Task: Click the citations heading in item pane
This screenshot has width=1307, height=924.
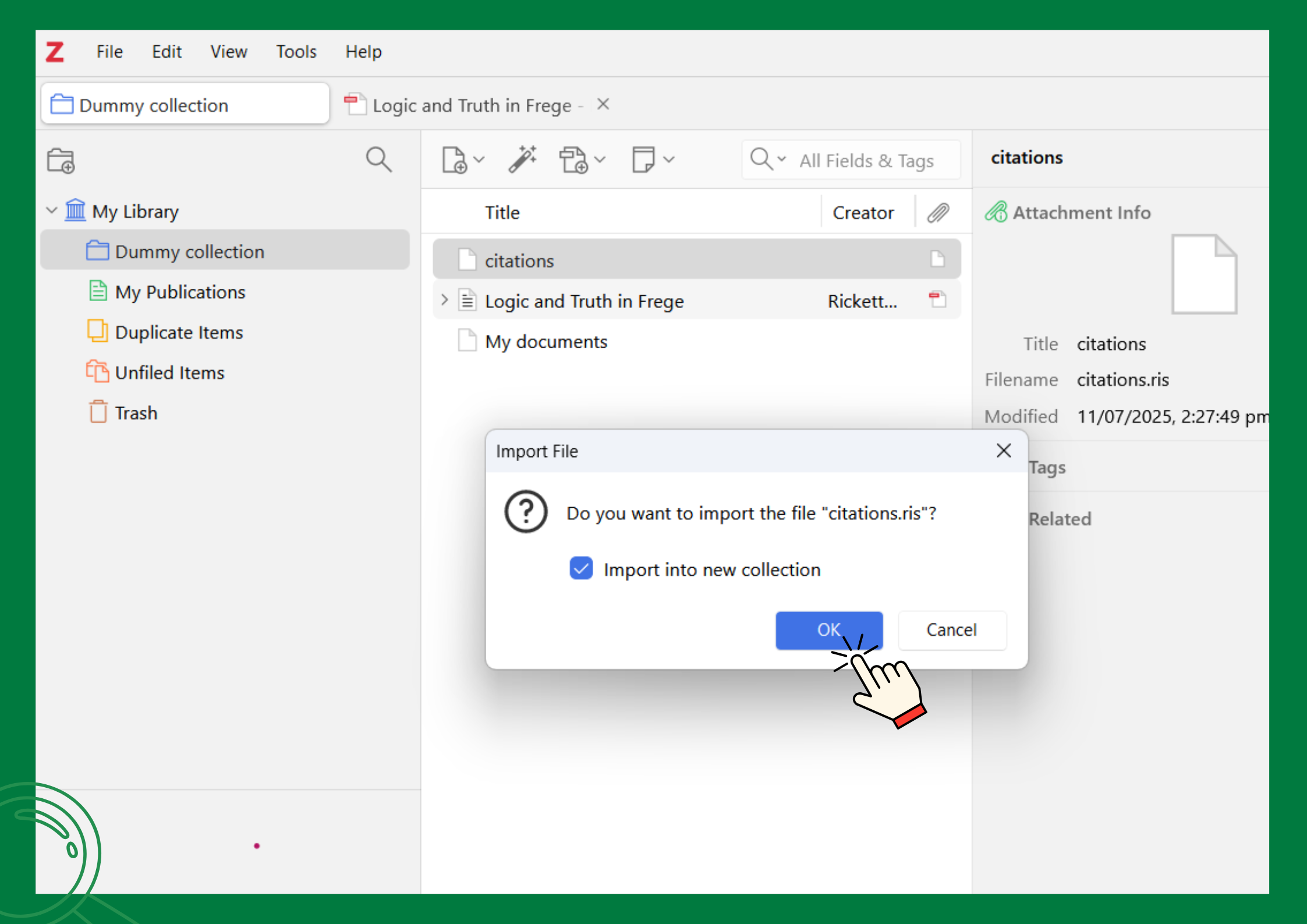Action: (x=1027, y=157)
